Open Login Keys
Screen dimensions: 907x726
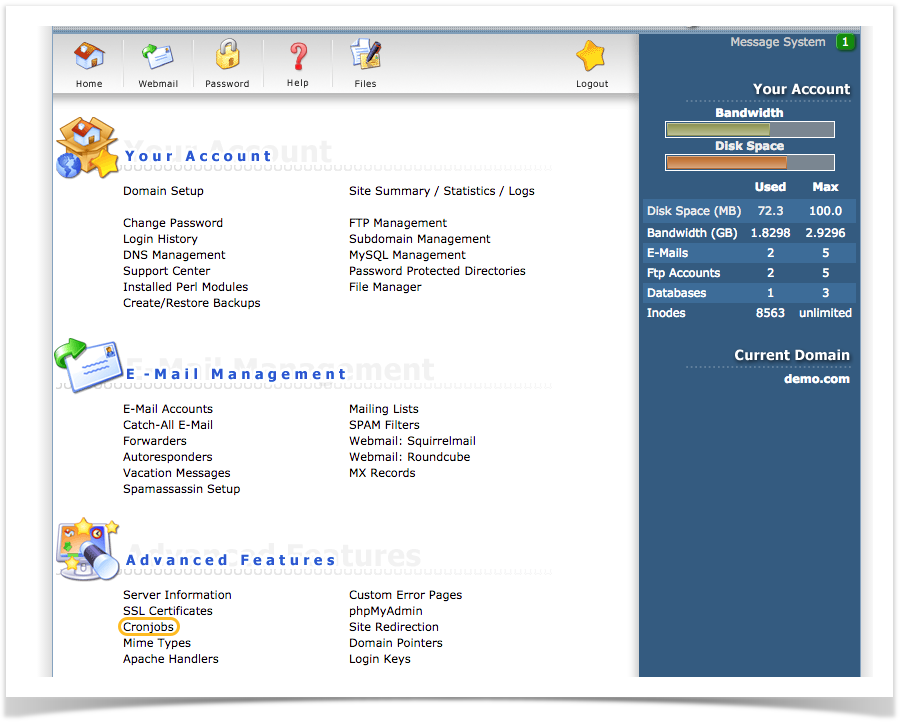379,659
